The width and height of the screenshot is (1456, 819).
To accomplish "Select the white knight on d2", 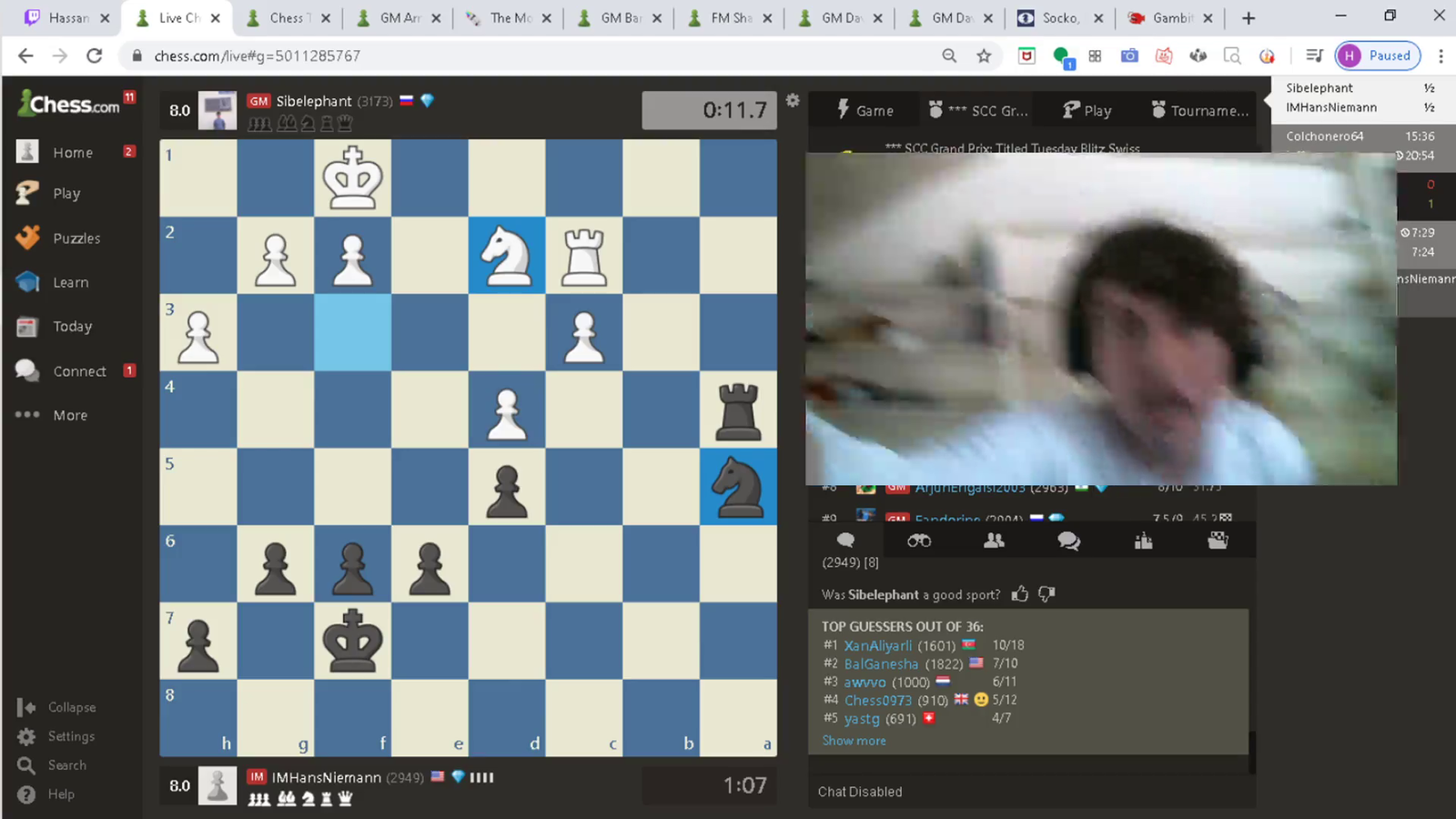I will tap(507, 255).
